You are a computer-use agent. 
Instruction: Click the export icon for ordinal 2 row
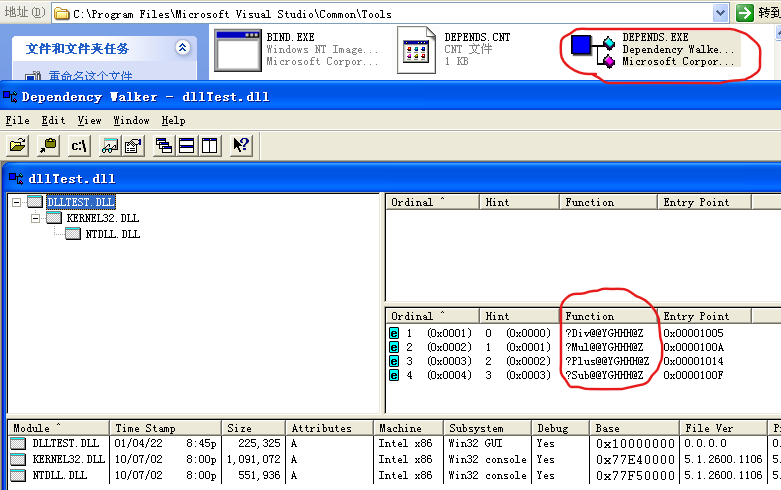[394, 347]
